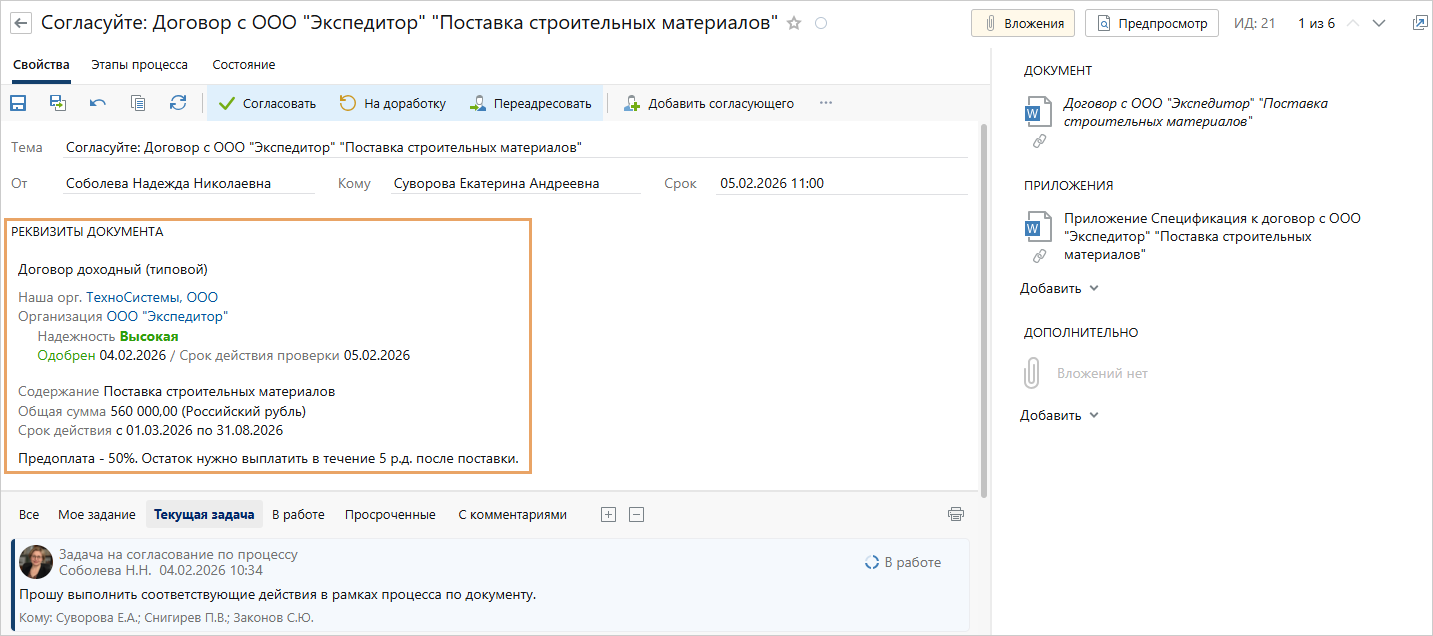Switch to the Этапы процесса tab
The height and width of the screenshot is (636, 1433).
139,64
